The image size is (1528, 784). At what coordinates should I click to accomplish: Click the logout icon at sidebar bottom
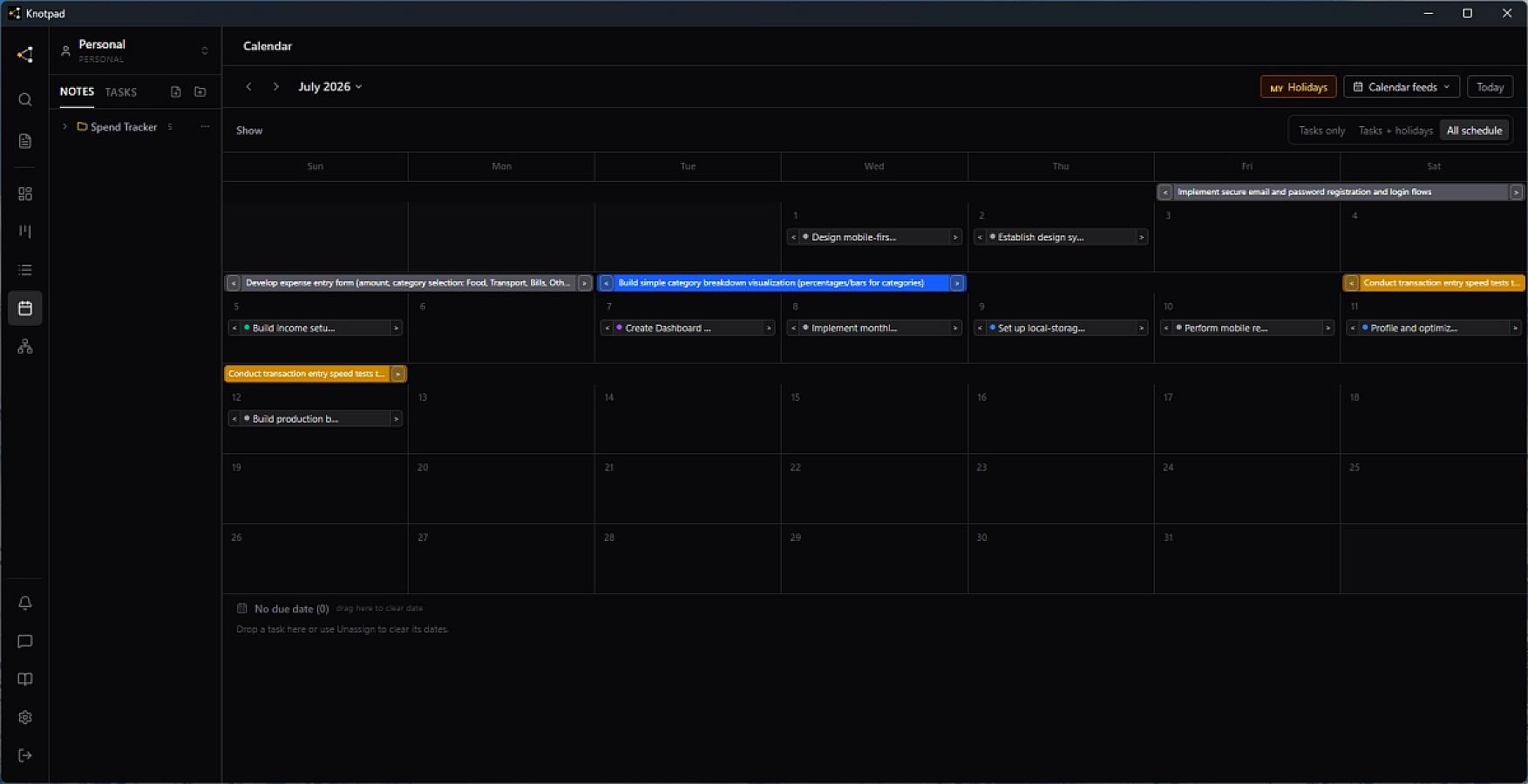pyautogui.click(x=25, y=755)
